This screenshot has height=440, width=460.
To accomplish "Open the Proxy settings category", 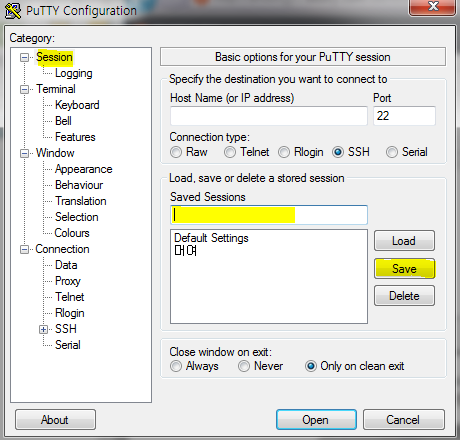I will (x=68, y=281).
